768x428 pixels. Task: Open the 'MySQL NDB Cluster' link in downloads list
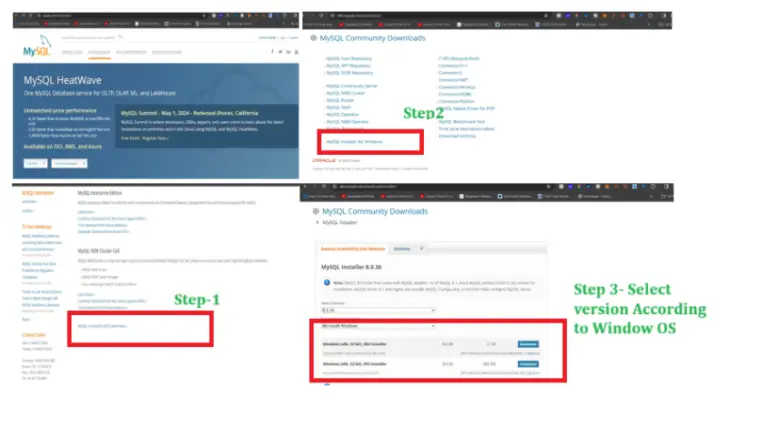tap(345, 93)
